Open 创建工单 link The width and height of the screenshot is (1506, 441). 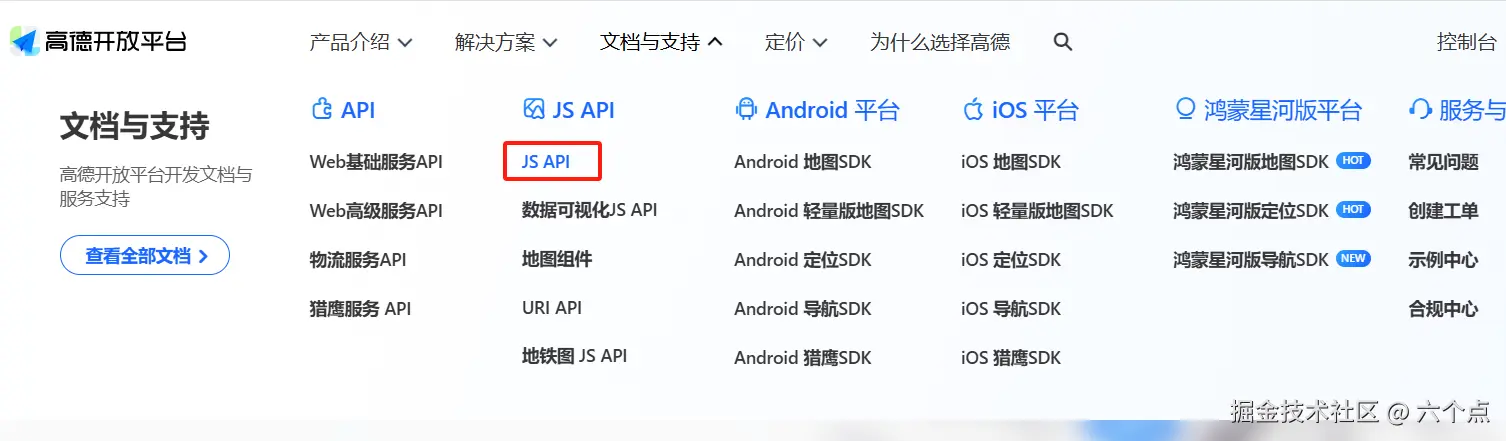tap(1443, 211)
